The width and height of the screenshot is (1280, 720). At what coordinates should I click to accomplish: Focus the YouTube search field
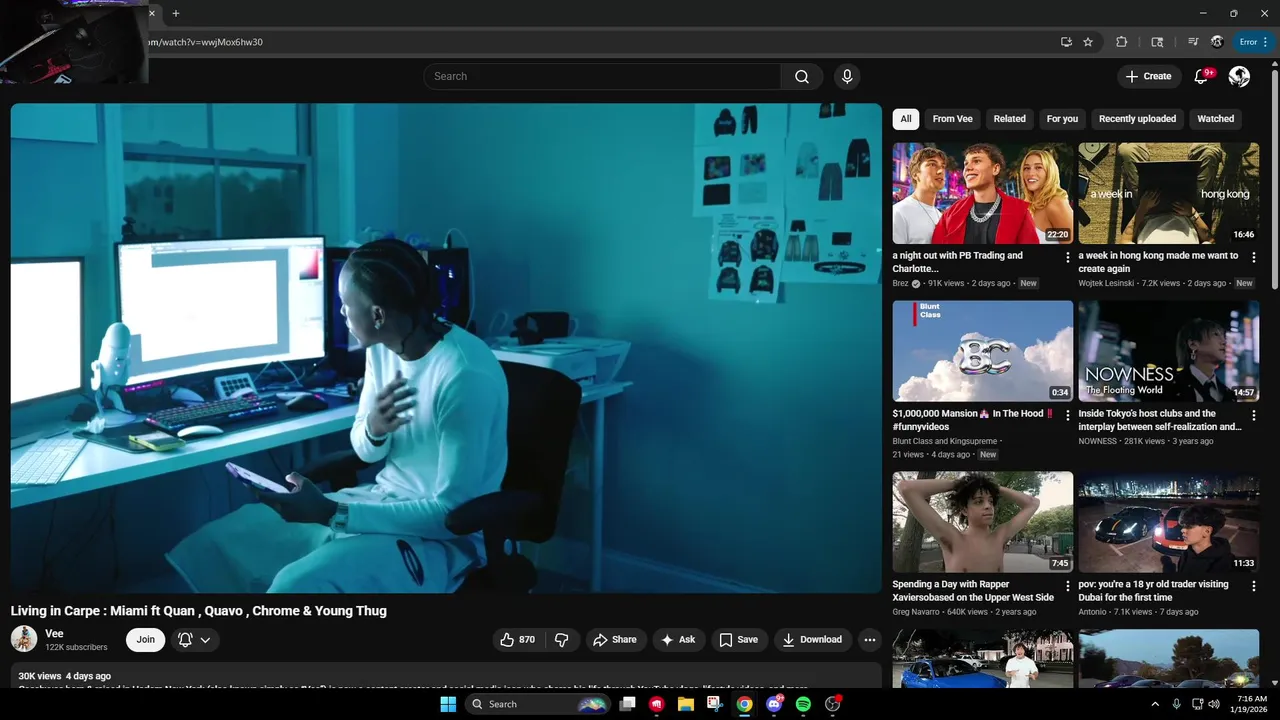pyautogui.click(x=602, y=76)
